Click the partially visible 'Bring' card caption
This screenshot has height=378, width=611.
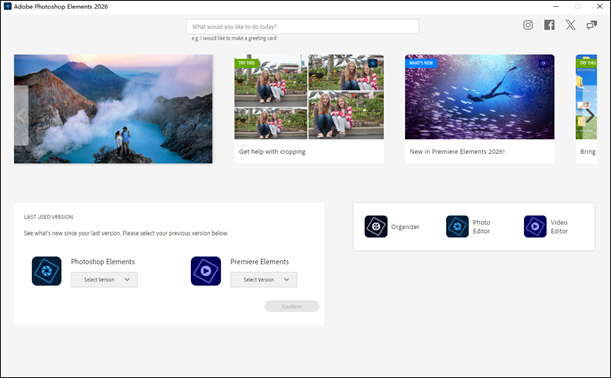pos(588,152)
